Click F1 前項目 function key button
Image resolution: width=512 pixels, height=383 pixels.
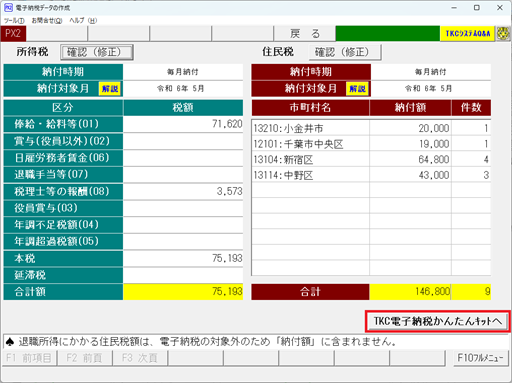(x=29, y=358)
